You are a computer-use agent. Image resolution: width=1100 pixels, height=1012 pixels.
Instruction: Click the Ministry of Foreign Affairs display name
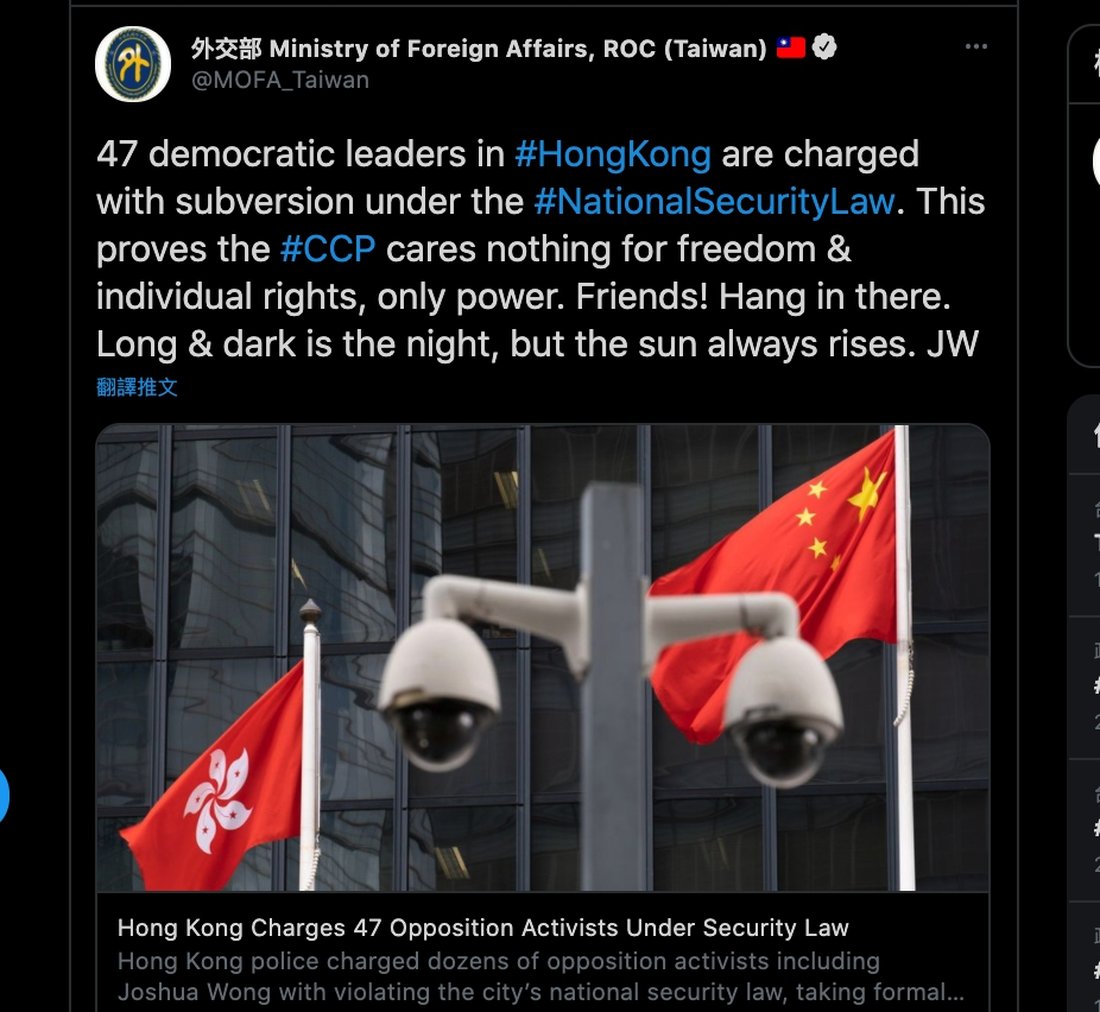[x=478, y=48]
